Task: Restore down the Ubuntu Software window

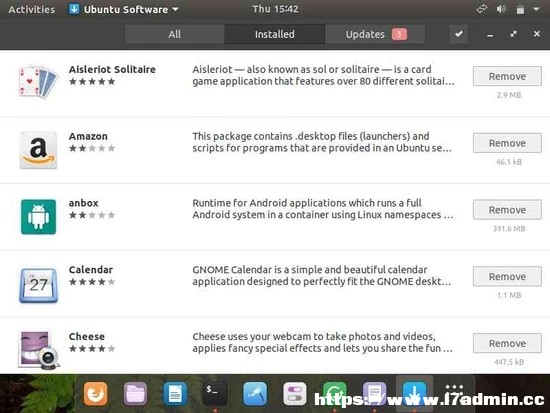Action: click(514, 34)
